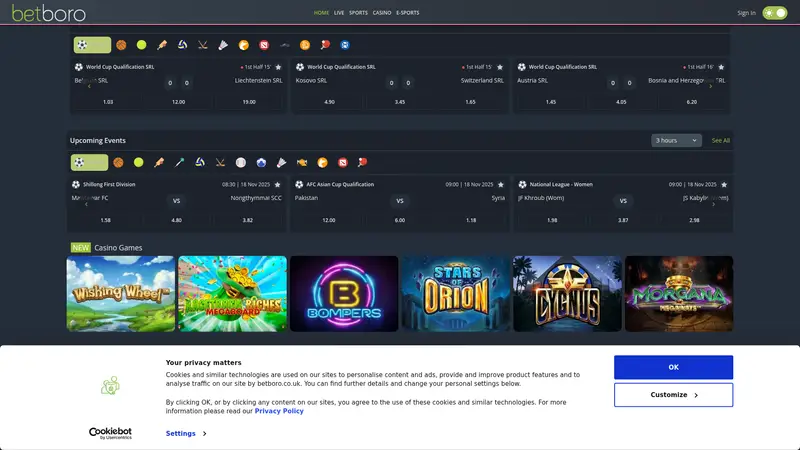This screenshot has height=450, width=800.
Task: Select cricket bat icon under Upcoming Events
Action: click(x=159, y=162)
